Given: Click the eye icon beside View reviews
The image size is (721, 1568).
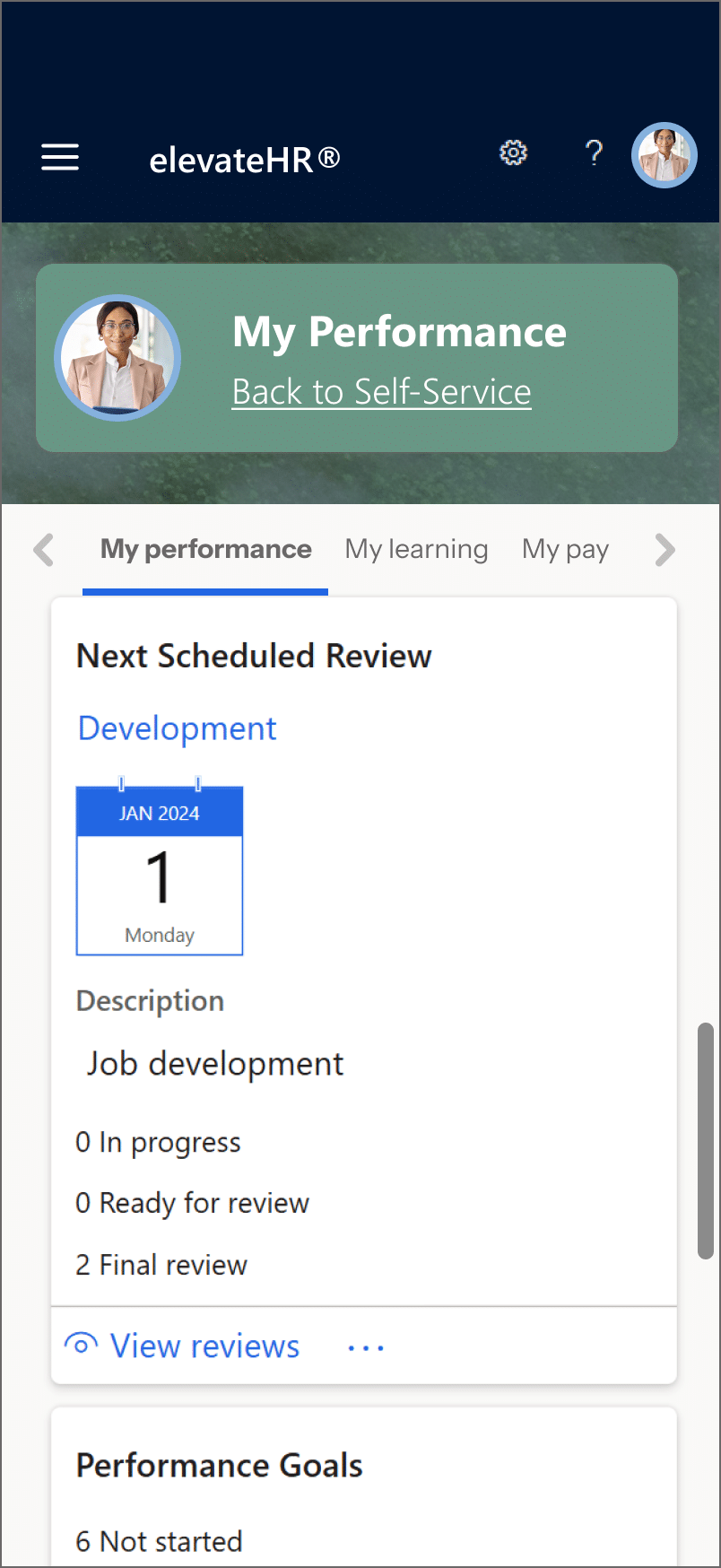Looking at the screenshot, I should pos(81,1345).
